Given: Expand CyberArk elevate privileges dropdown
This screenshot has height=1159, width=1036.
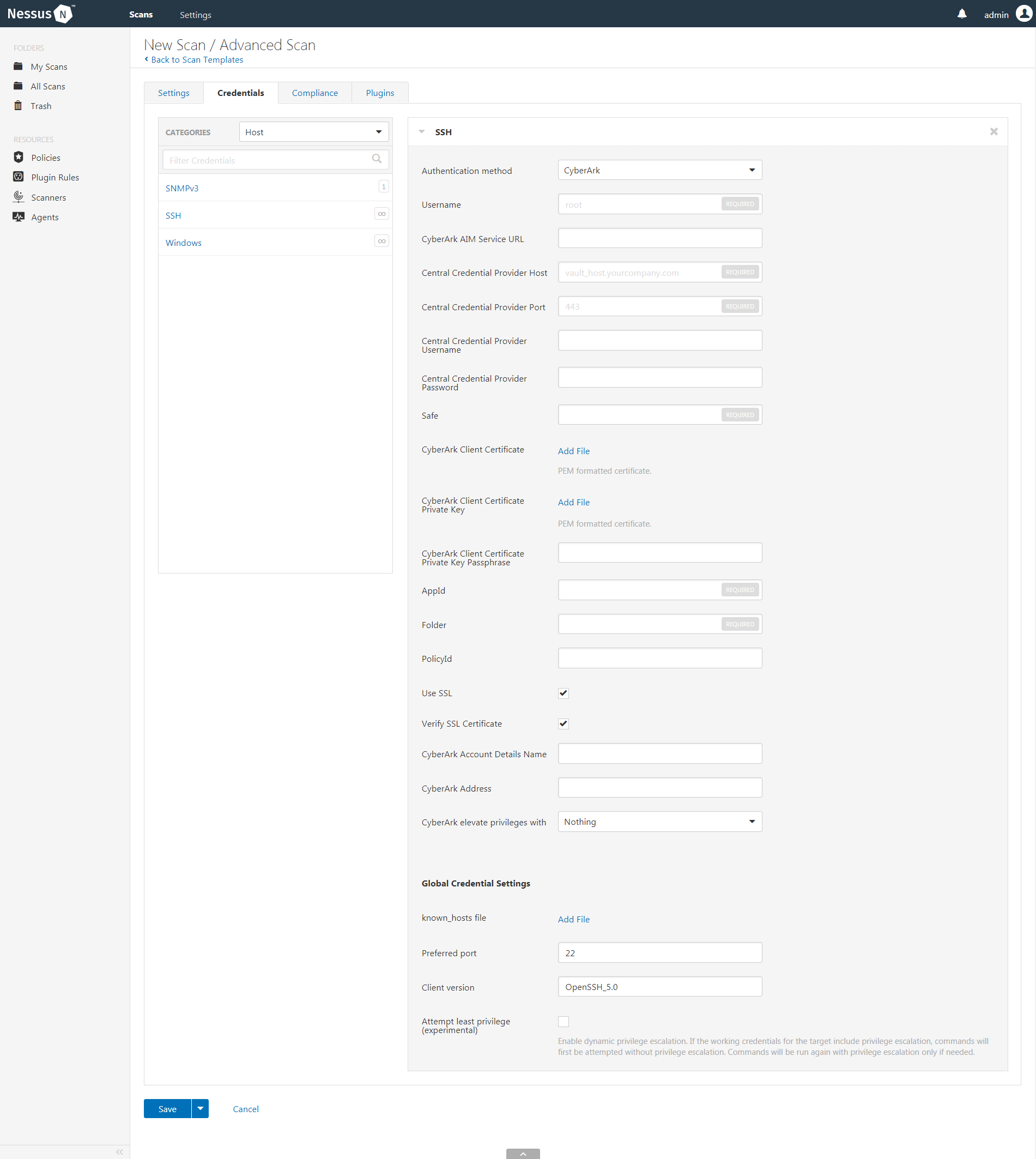Looking at the screenshot, I should coord(659,821).
